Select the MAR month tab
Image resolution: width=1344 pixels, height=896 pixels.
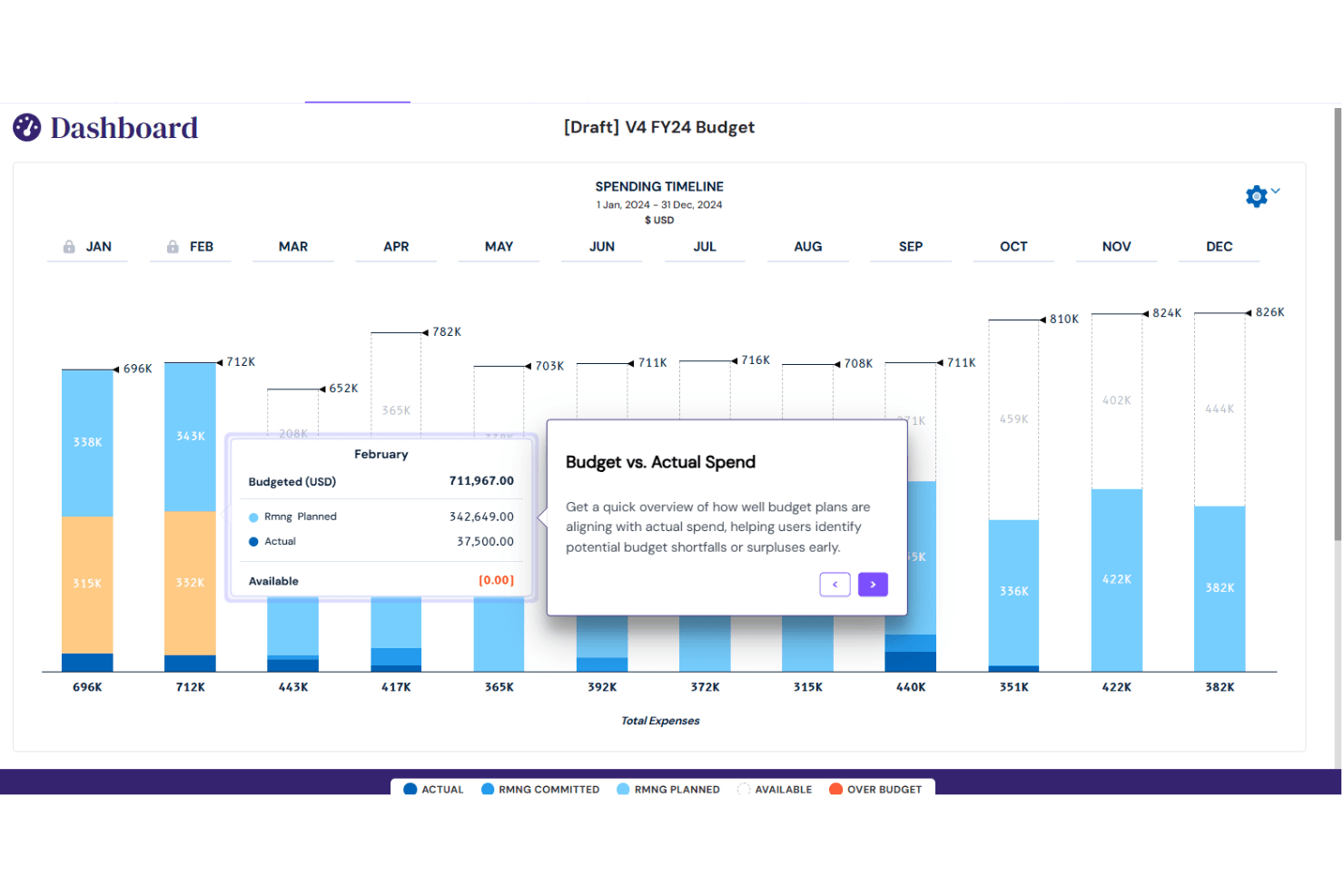tap(293, 247)
